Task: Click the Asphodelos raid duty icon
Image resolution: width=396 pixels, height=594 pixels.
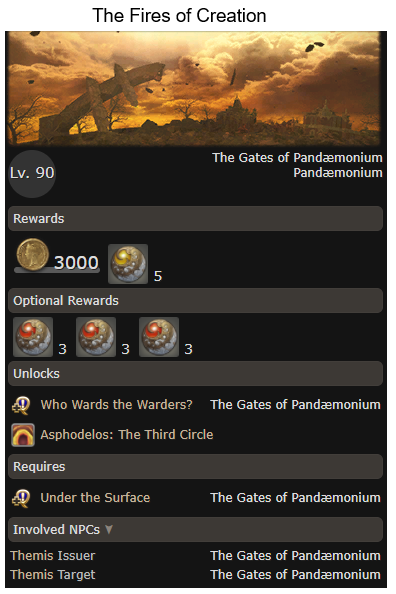Action: [x=23, y=435]
